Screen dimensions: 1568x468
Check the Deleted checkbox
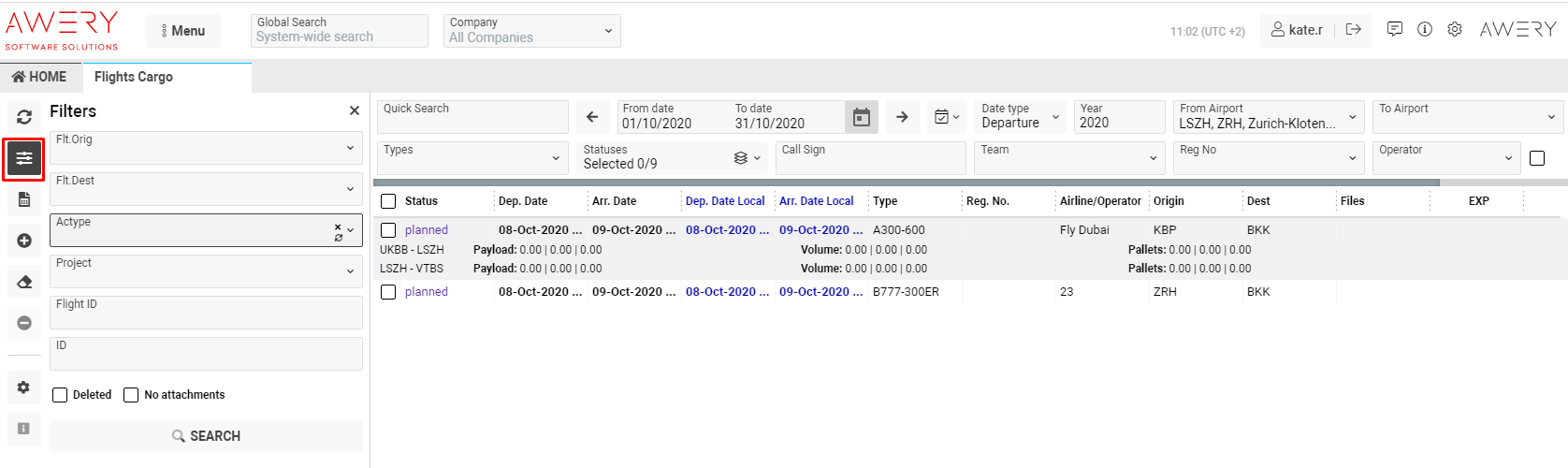(60, 395)
